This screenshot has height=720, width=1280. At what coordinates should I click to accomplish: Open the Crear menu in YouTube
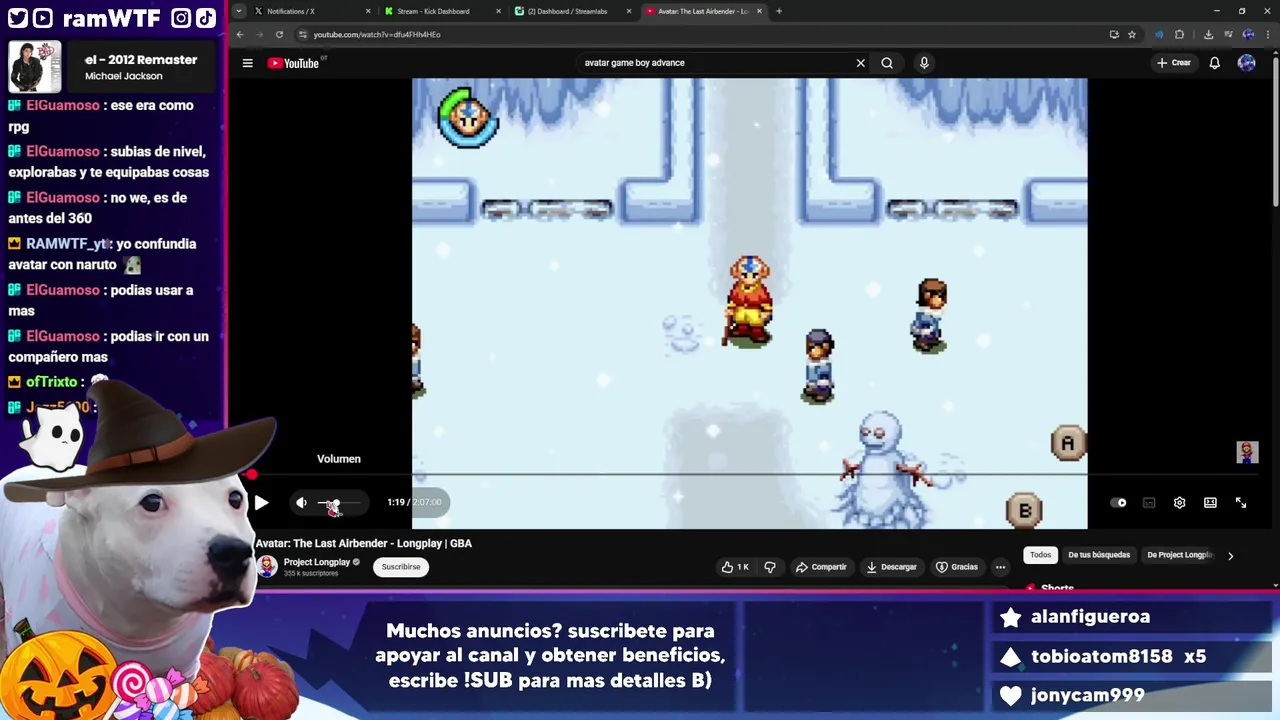click(x=1174, y=63)
